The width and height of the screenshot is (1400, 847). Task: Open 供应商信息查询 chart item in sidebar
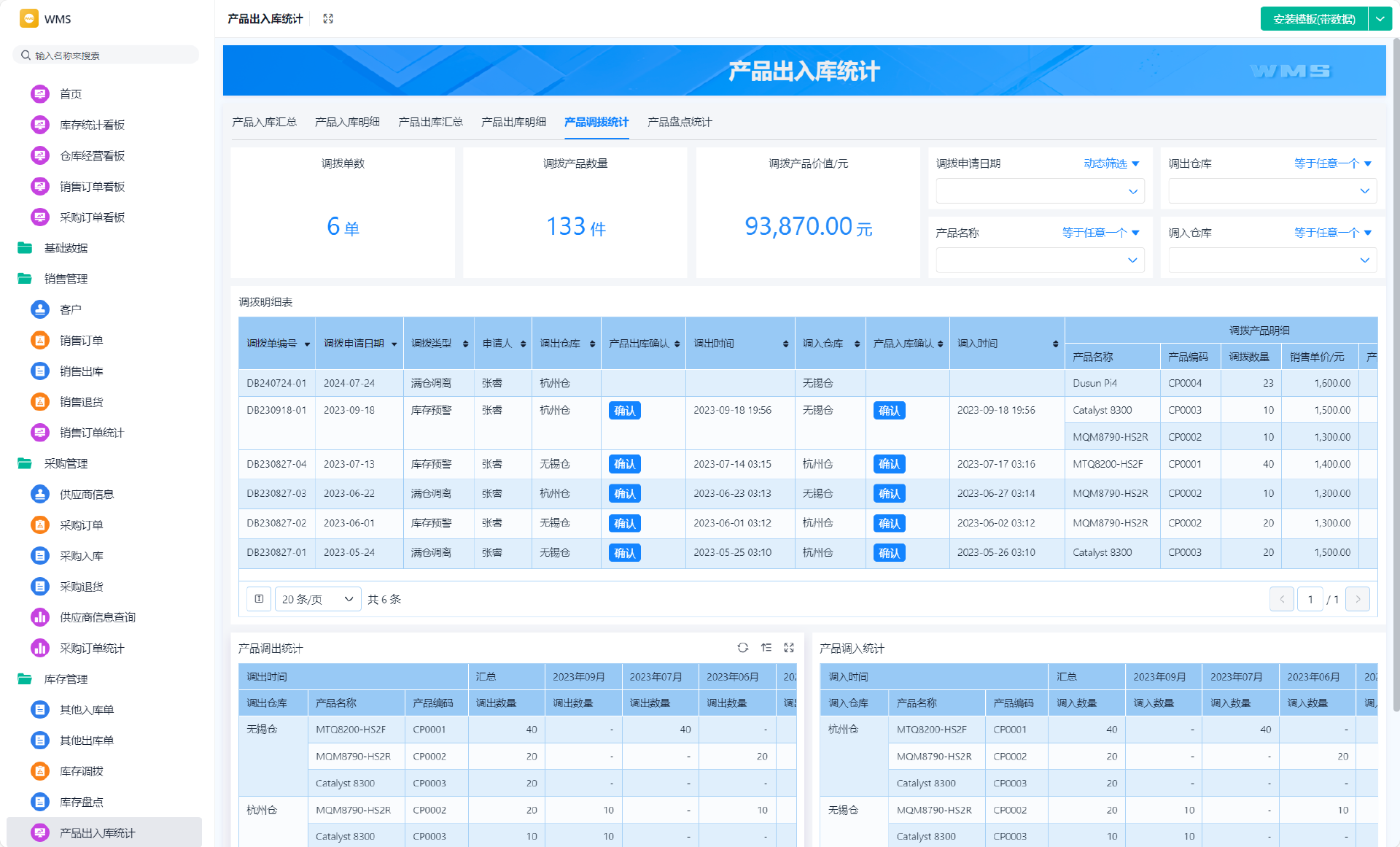tap(97, 617)
